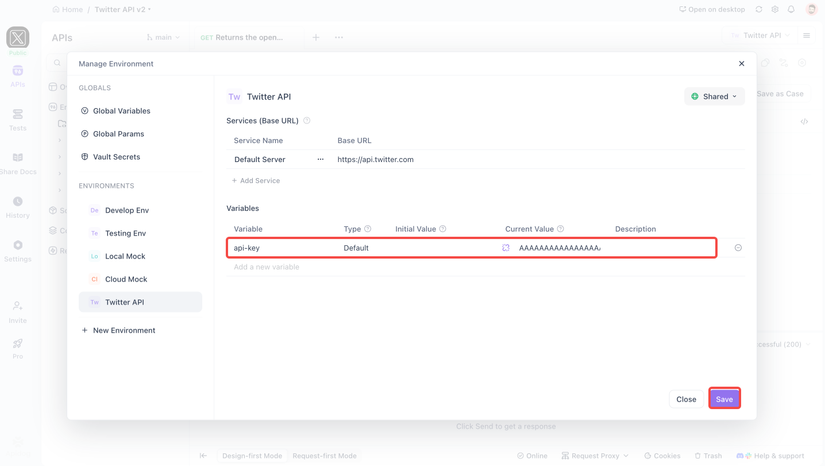
Task: Open Share Docs in left sidebar
Action: (x=17, y=163)
